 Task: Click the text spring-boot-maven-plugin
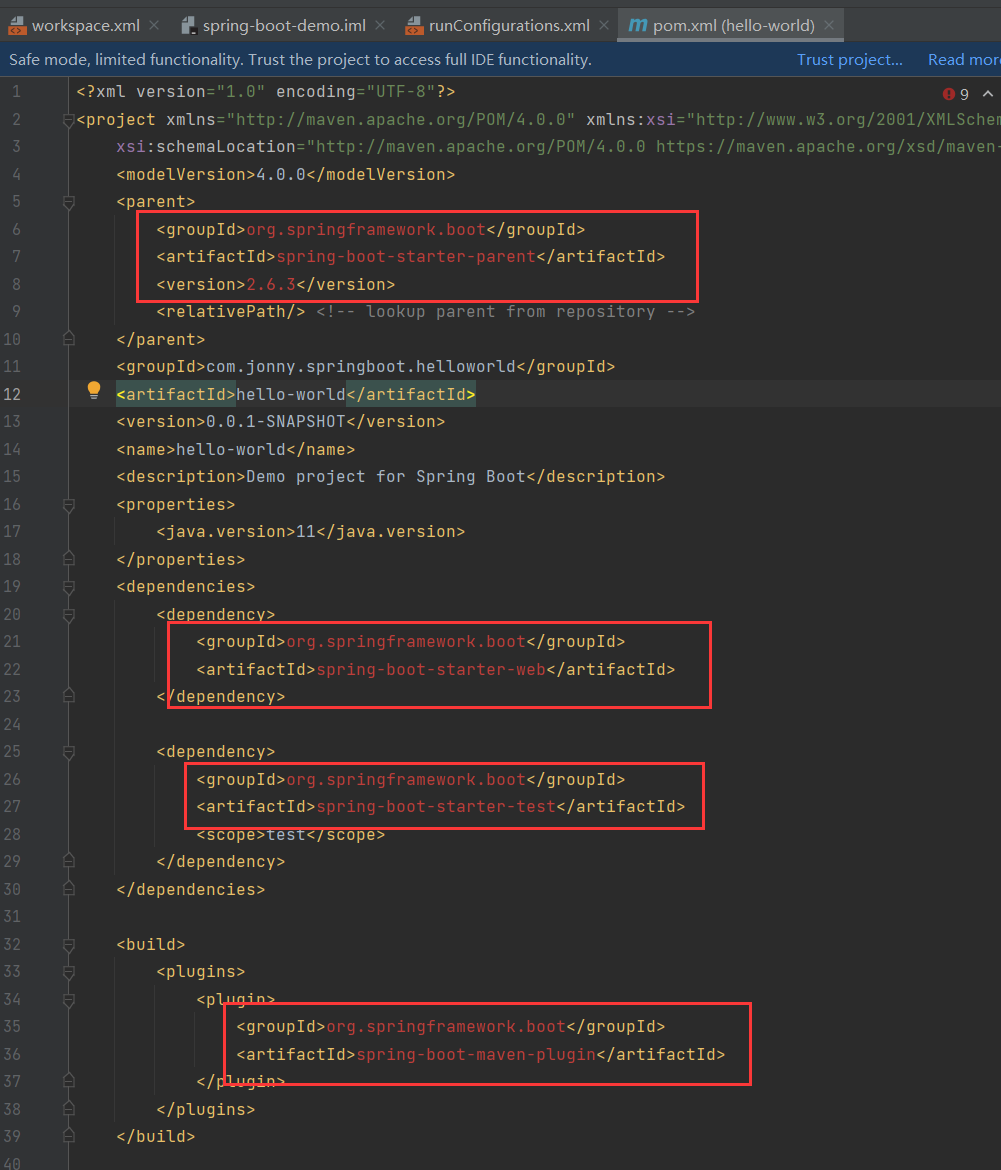(x=477, y=1054)
